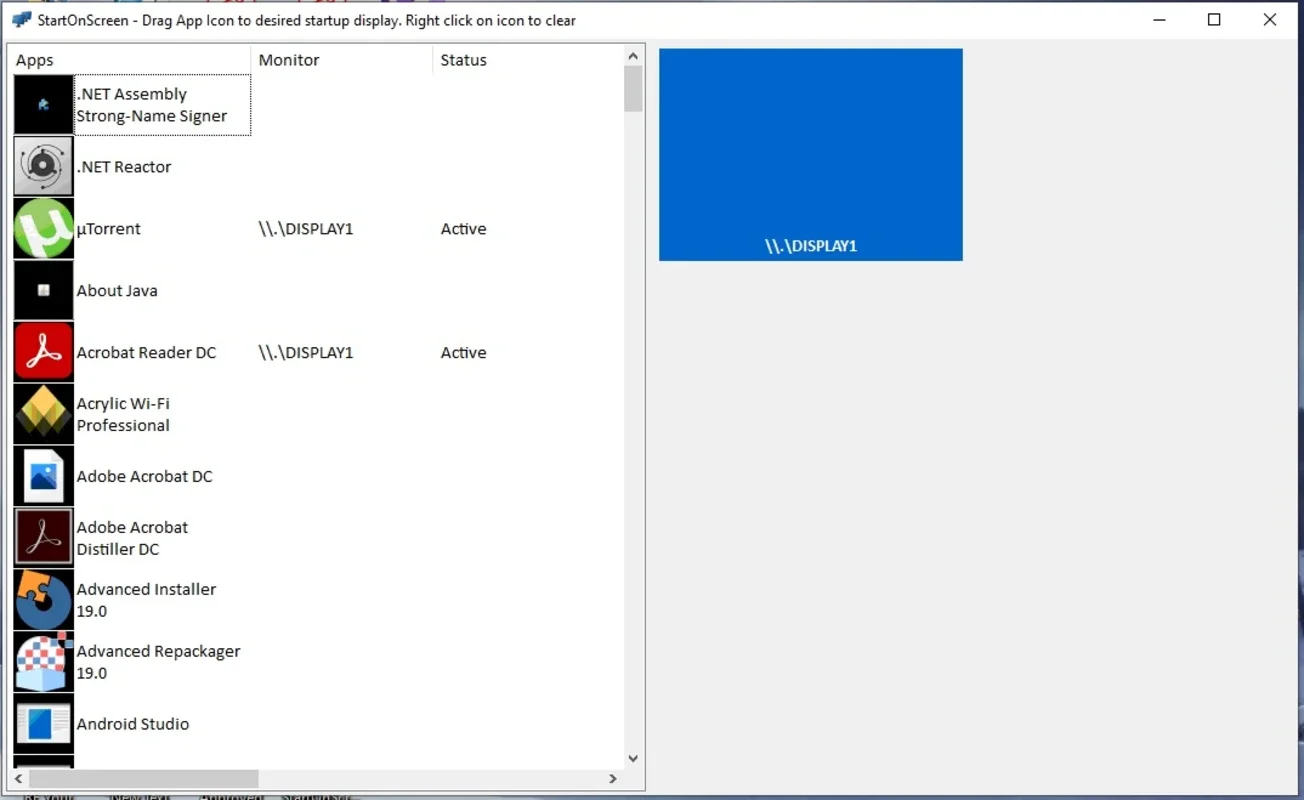
Task: Click the Adobe Acrobat Distiller DC name text
Action: [133, 539]
